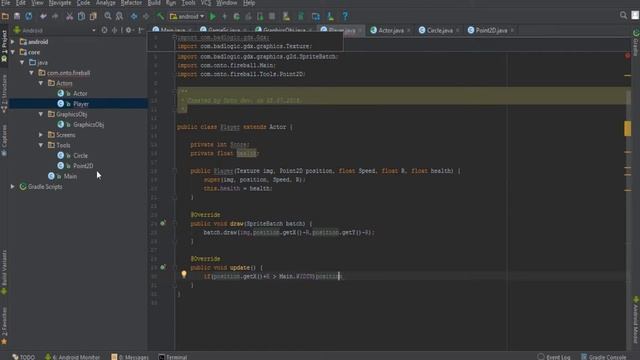This screenshot has height=360, width=640.
Task: Click the Paste toolbar icon
Action: (x=93, y=16)
